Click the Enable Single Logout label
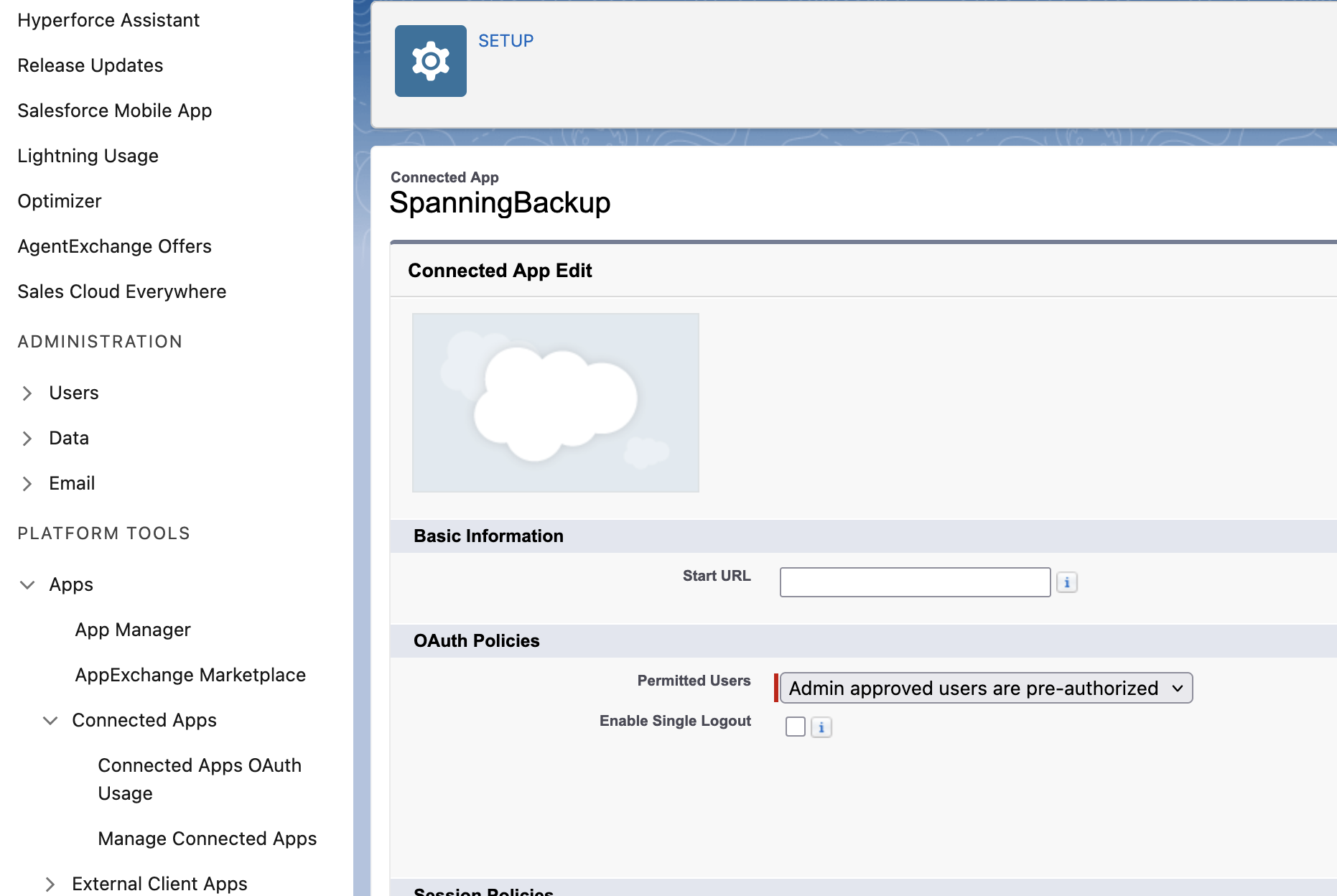Viewport: 1337px width, 896px height. (x=675, y=721)
